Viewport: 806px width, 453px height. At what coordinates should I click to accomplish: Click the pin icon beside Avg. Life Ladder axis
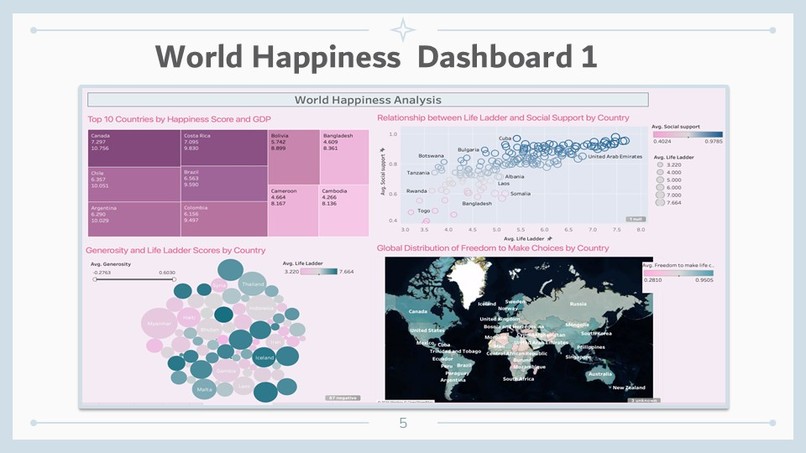(x=550, y=239)
